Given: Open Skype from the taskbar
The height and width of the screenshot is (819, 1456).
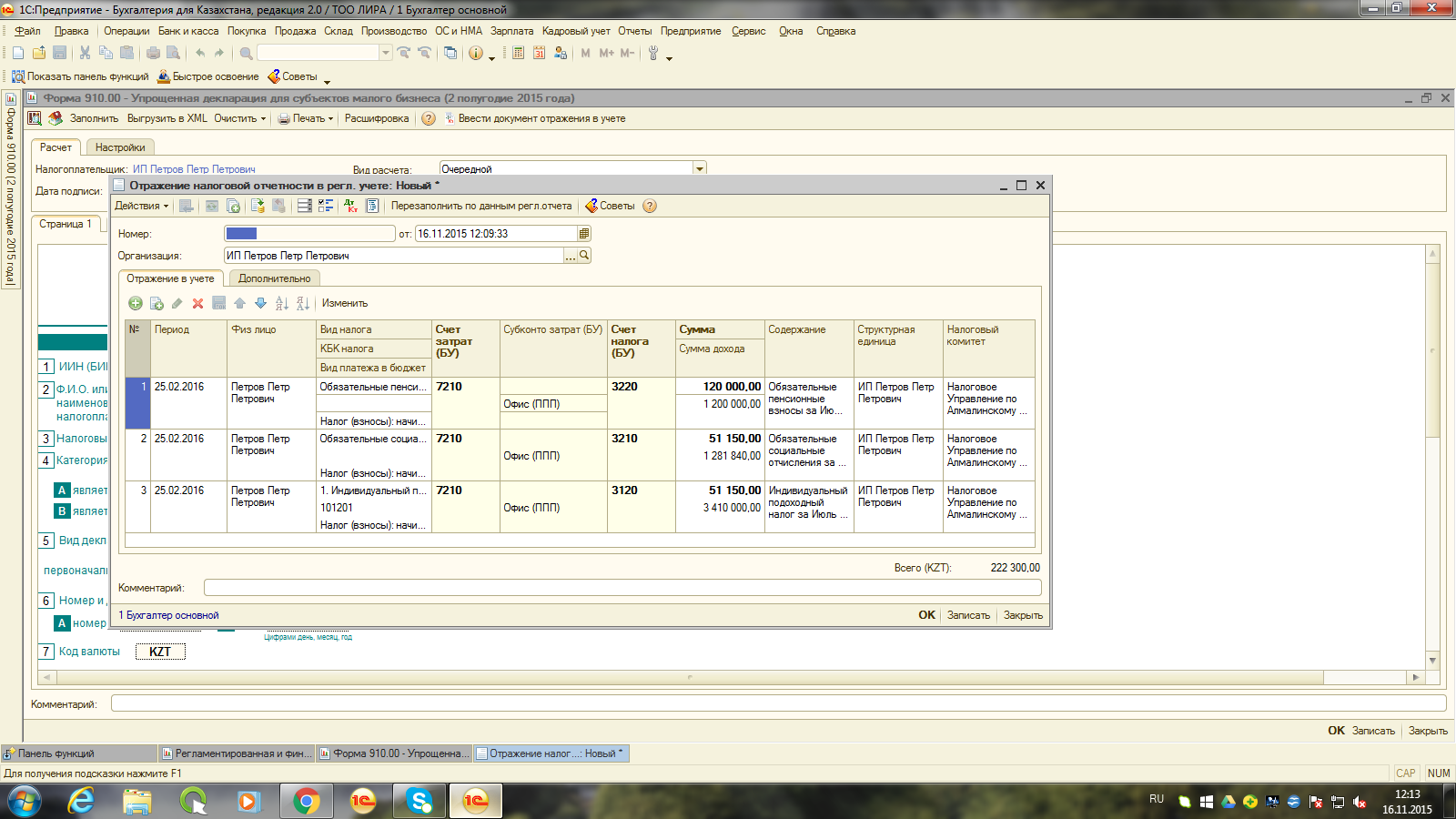Looking at the screenshot, I should pyautogui.click(x=420, y=801).
